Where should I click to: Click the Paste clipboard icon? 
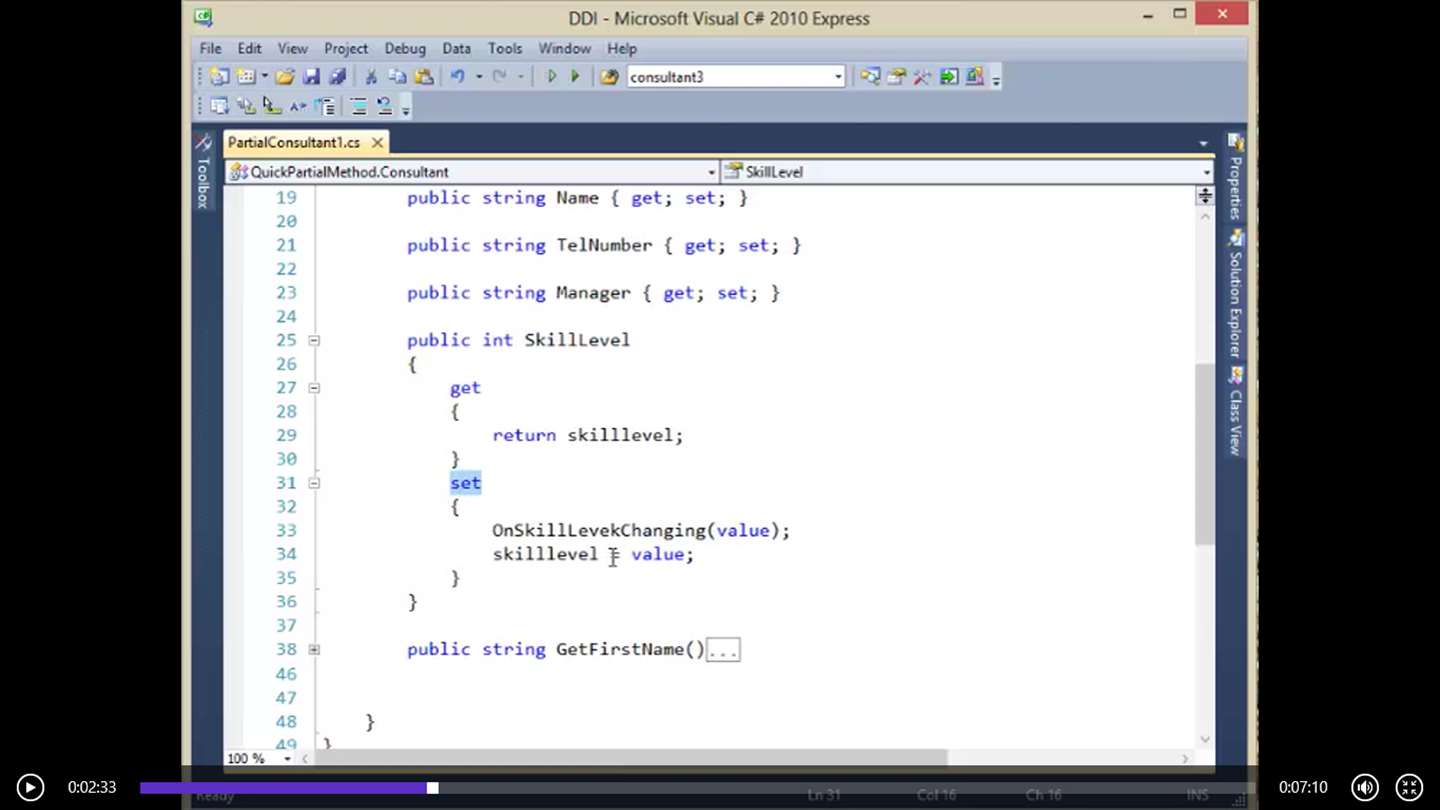coord(424,77)
